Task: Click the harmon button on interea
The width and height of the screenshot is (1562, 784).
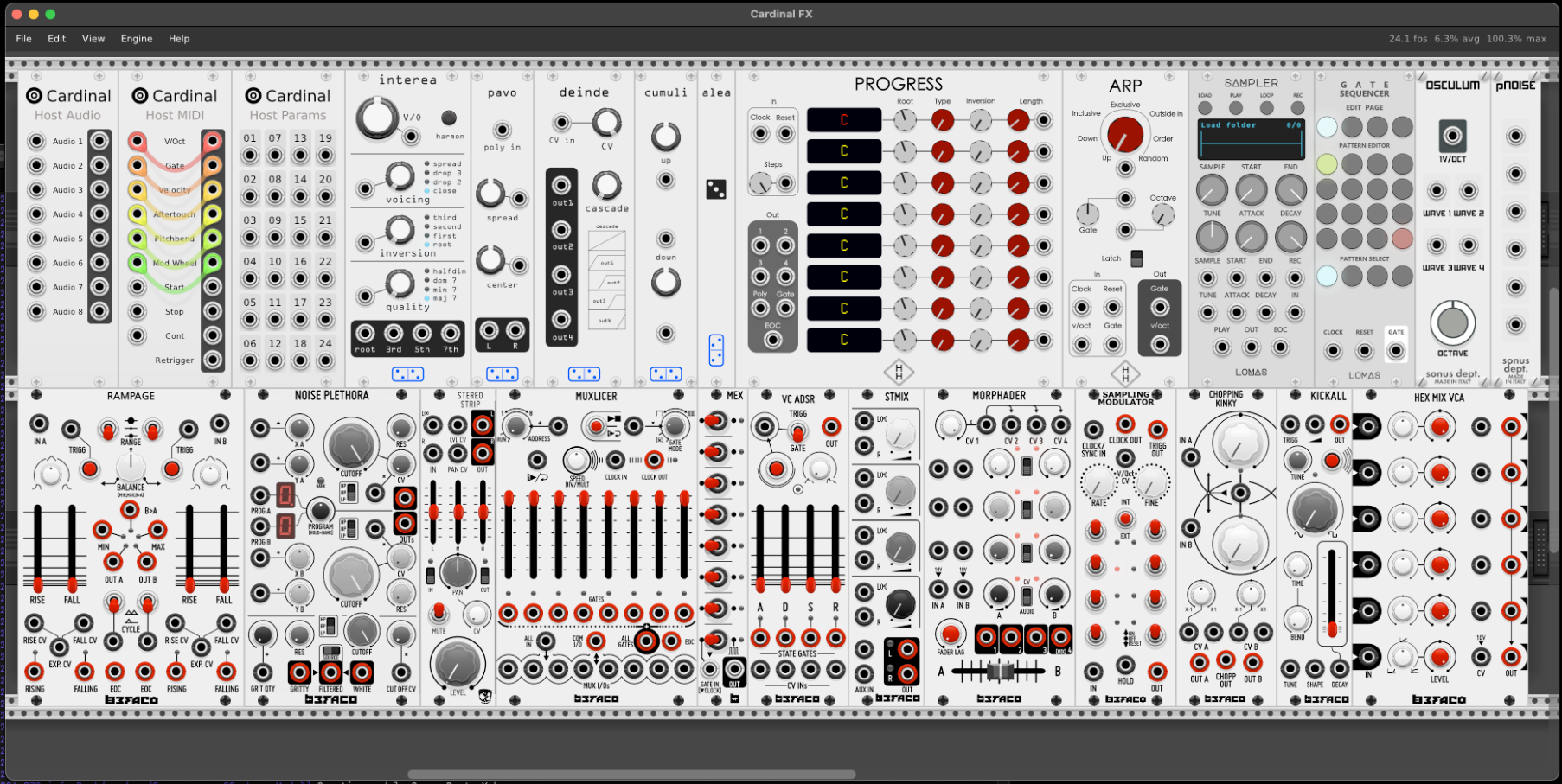Action: coord(448,118)
